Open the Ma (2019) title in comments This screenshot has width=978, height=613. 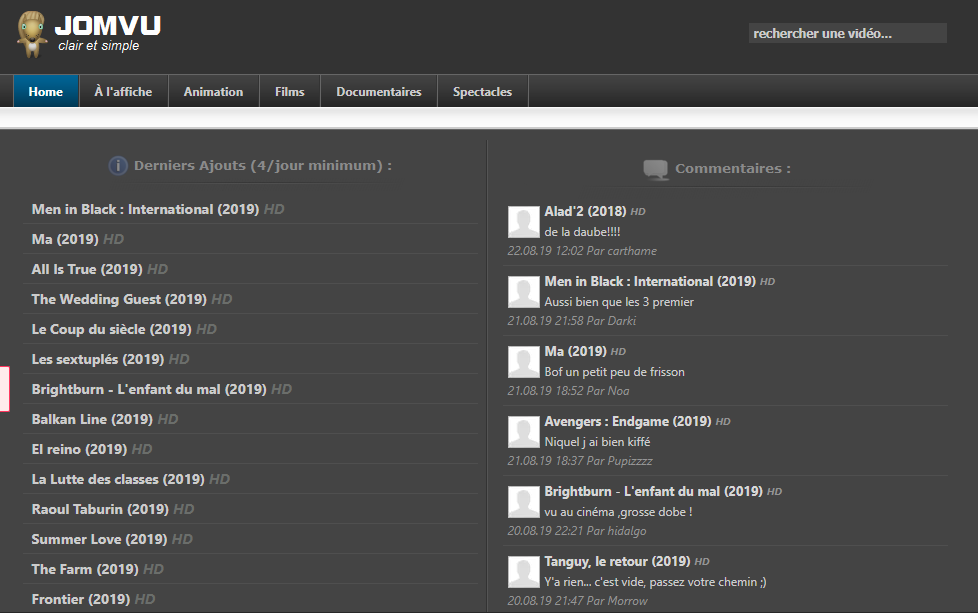click(x=576, y=351)
